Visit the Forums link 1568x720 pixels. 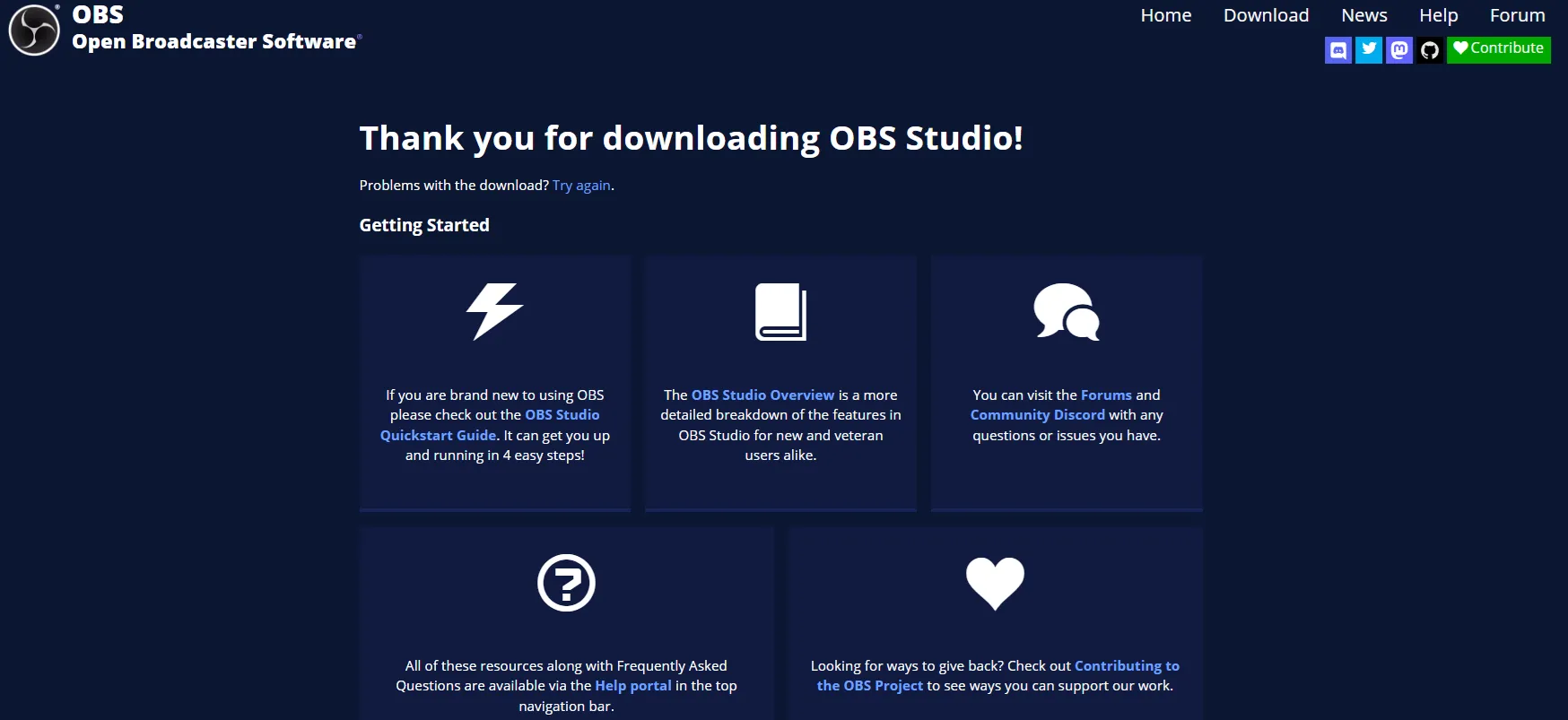point(1106,395)
